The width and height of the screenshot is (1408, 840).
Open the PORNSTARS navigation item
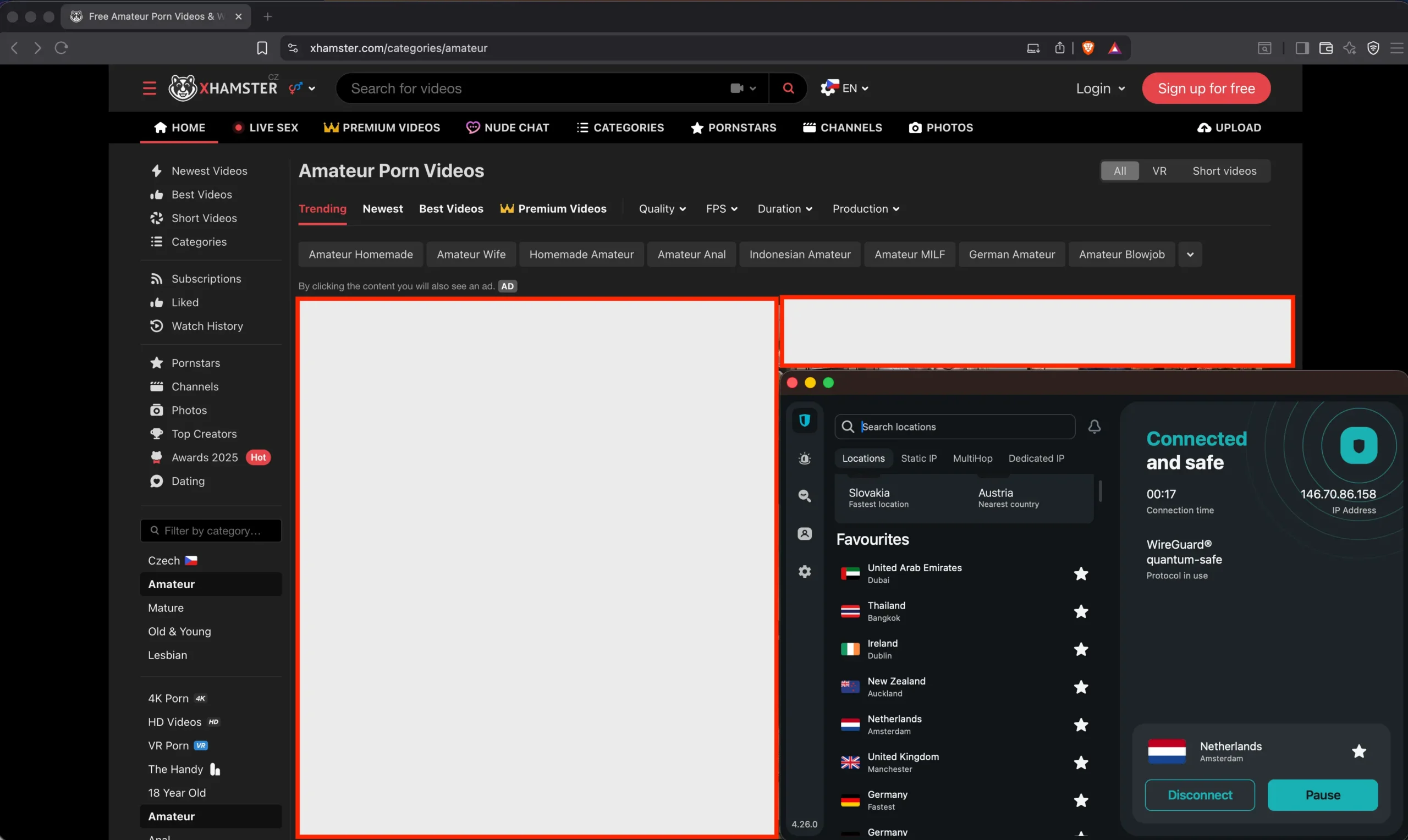coord(733,128)
